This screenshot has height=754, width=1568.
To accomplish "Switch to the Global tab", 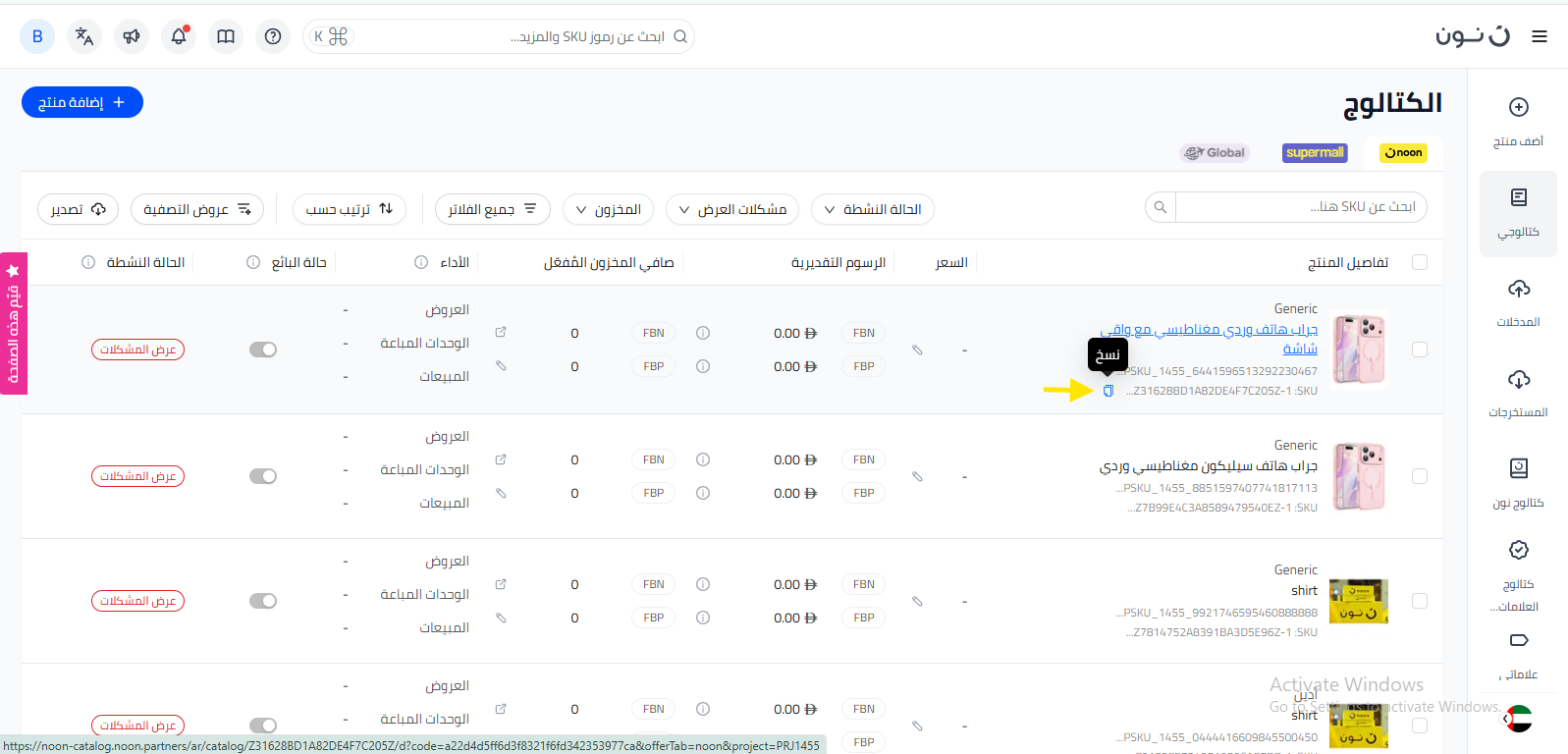I will tap(1215, 152).
